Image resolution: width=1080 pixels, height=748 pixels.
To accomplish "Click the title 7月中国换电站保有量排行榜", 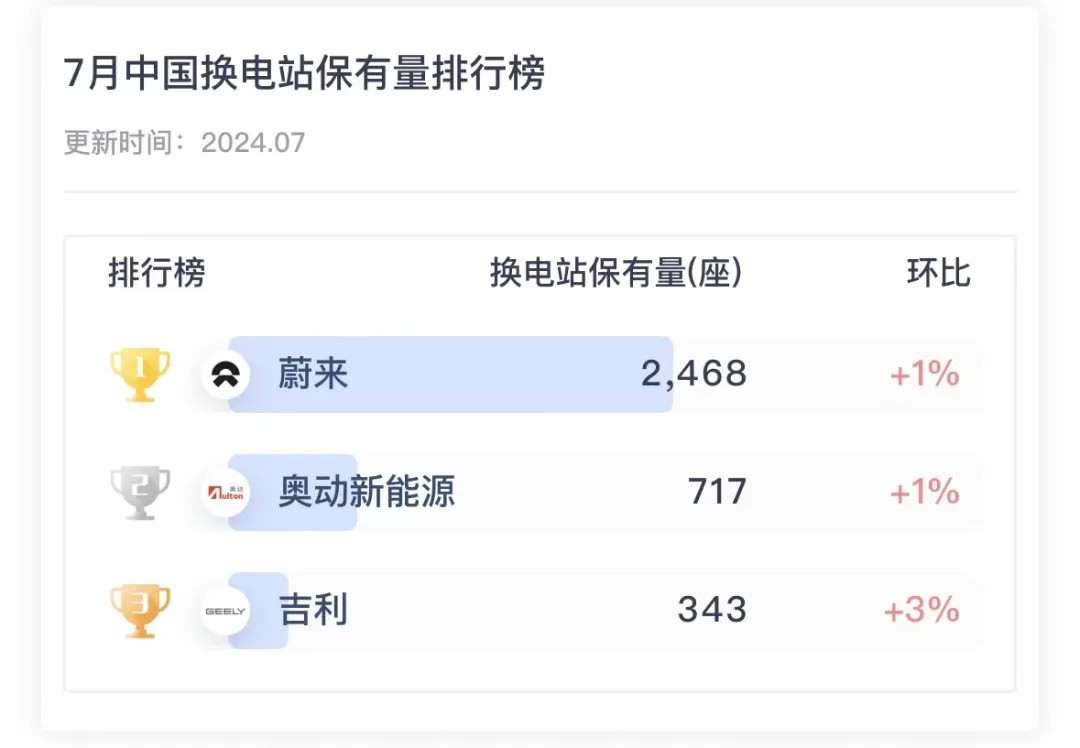I will [x=304, y=73].
